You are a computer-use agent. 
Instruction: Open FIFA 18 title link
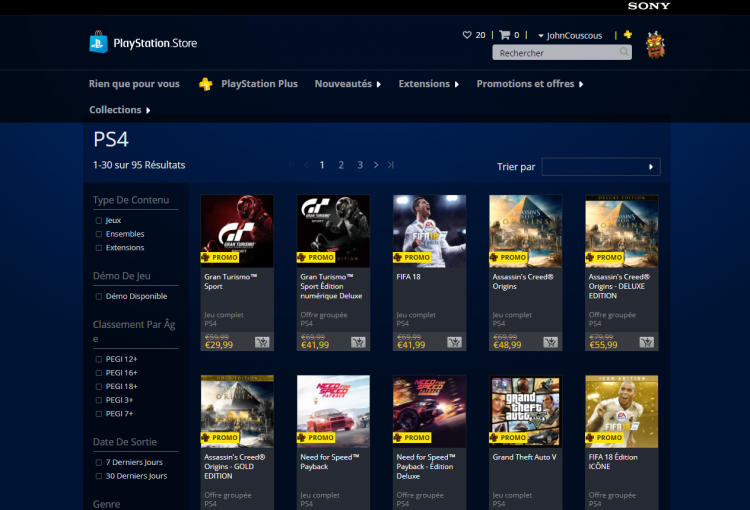click(408, 277)
